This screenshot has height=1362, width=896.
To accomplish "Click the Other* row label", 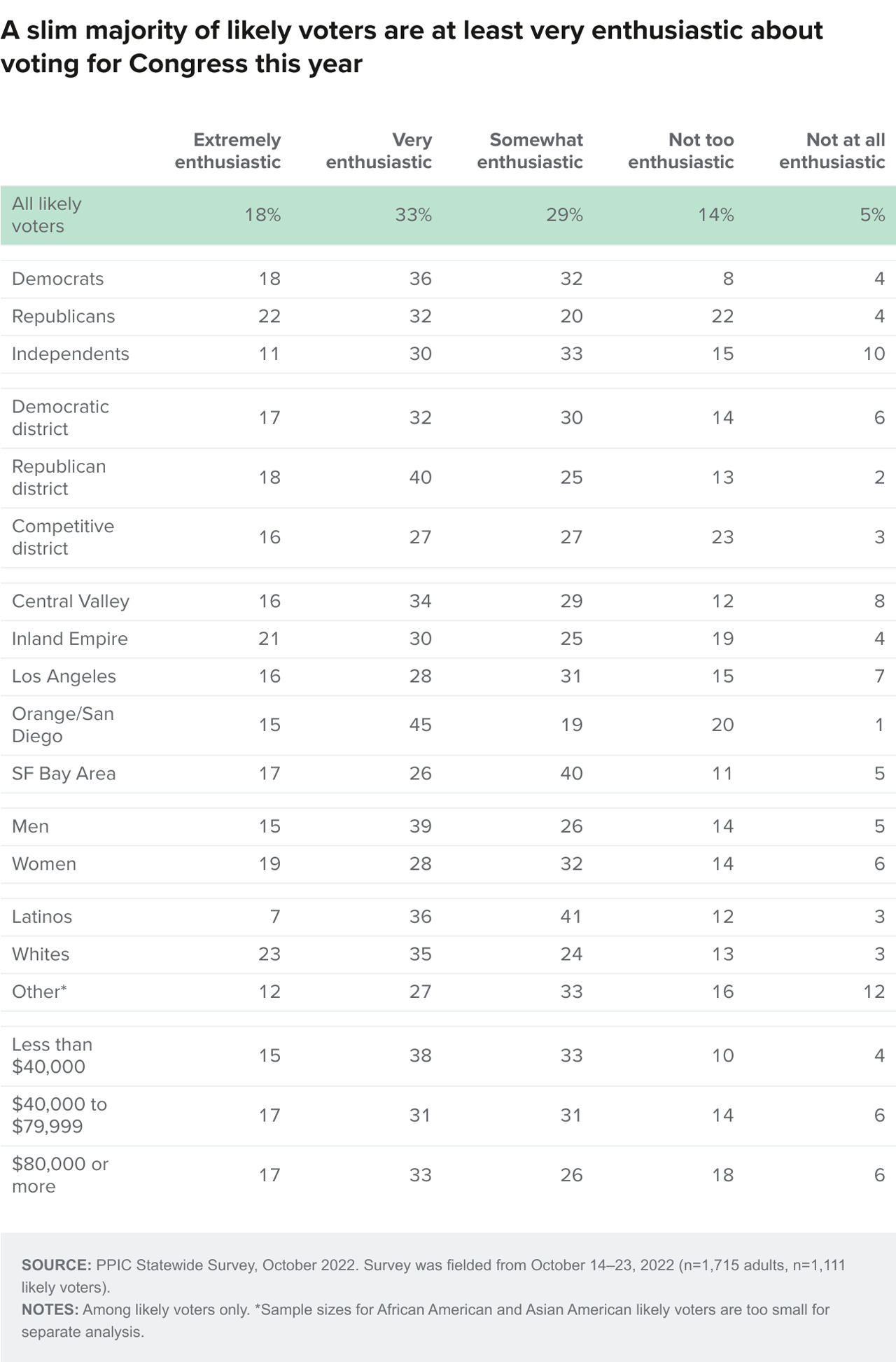I will [39, 992].
